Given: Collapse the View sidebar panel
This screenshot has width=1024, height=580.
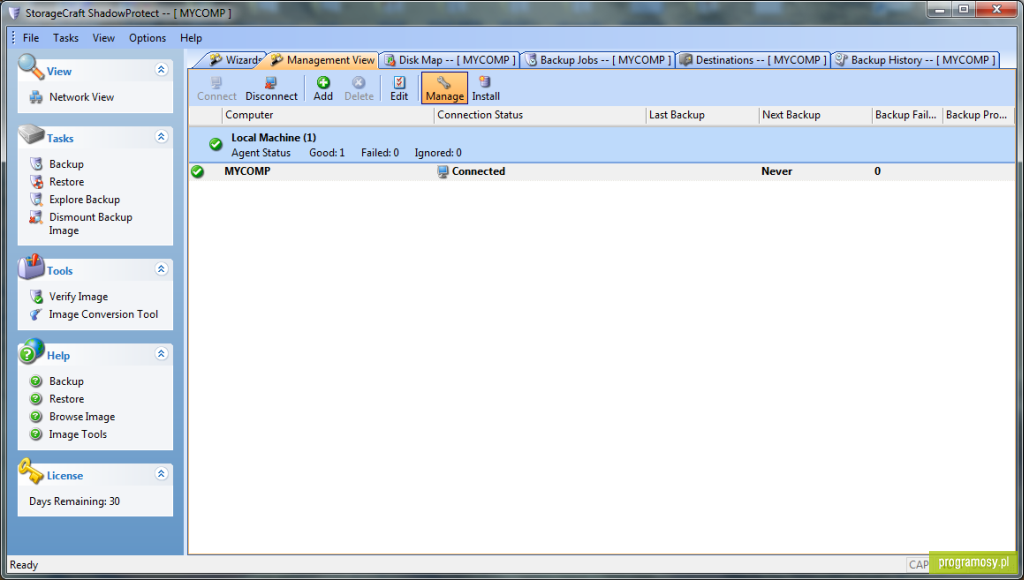Looking at the screenshot, I should pyautogui.click(x=161, y=70).
